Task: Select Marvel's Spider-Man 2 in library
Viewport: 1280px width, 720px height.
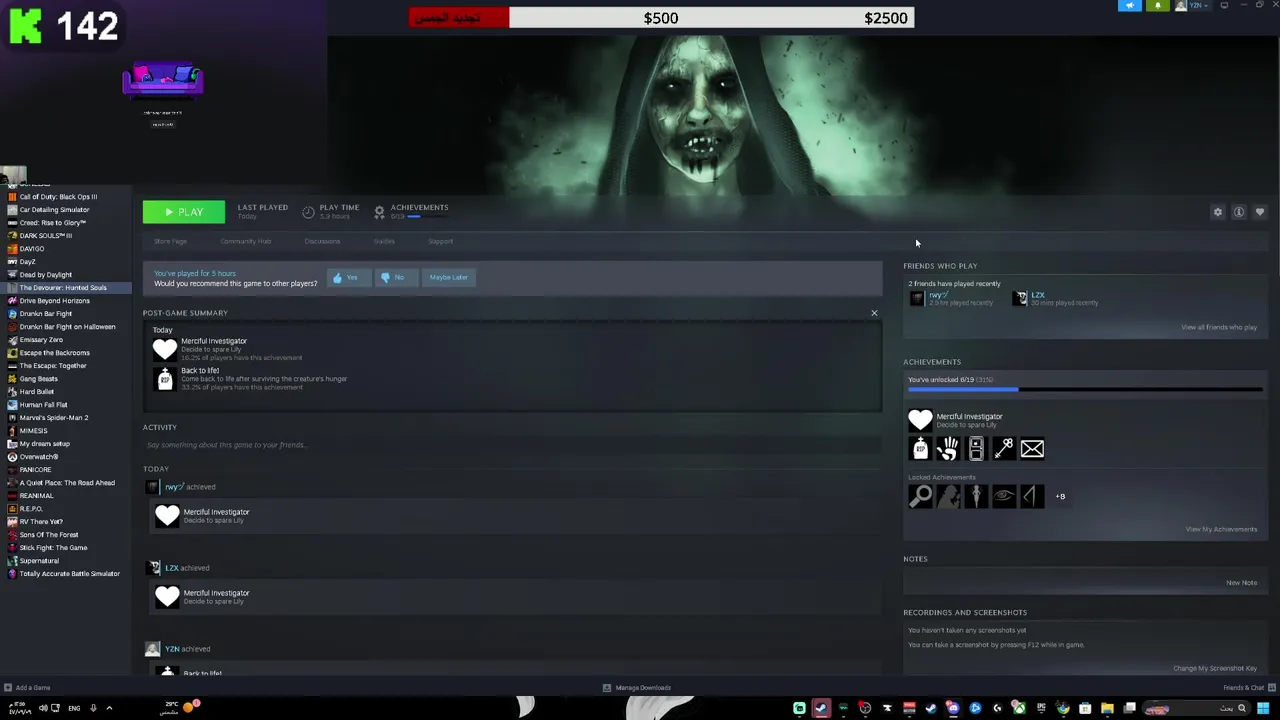Action: [53, 418]
